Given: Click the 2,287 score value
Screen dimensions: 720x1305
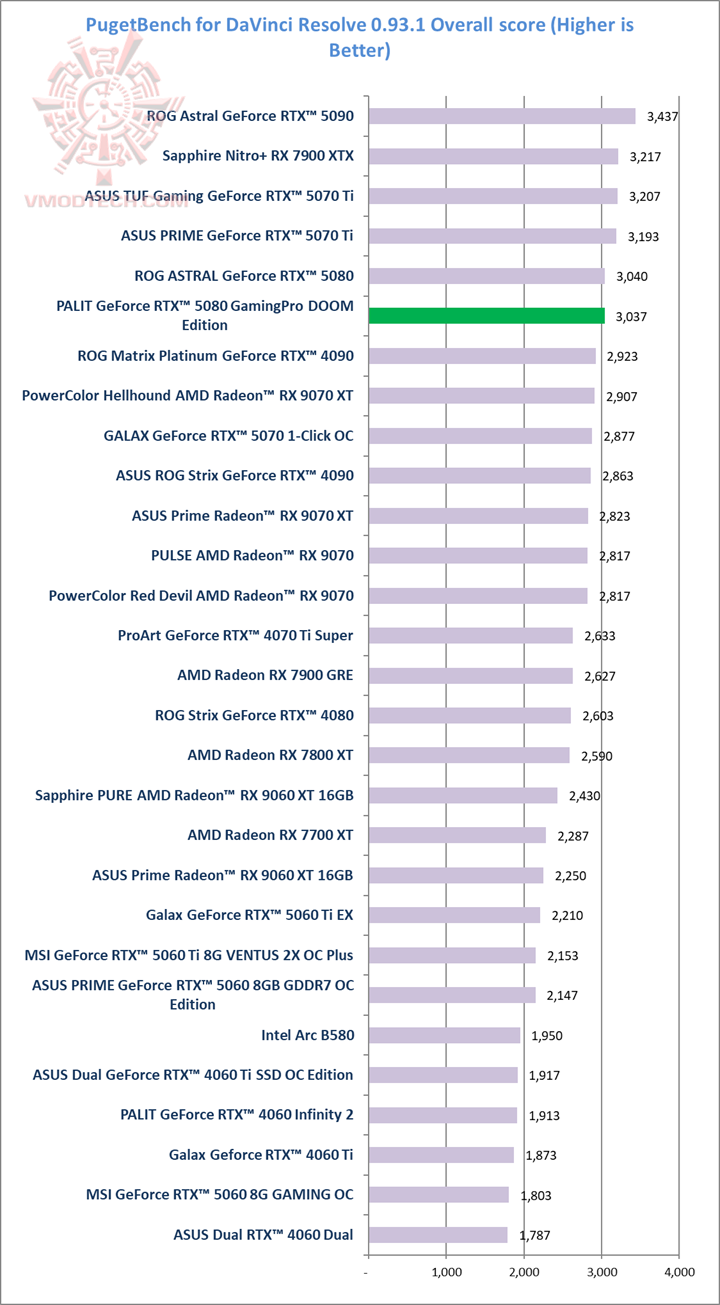Looking at the screenshot, I should (x=574, y=836).
